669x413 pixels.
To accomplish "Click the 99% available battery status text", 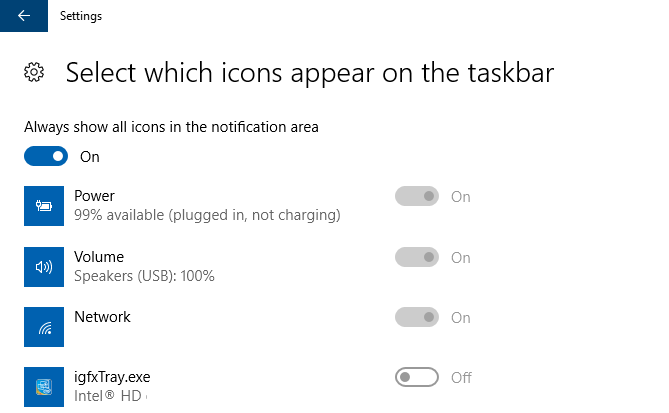I will click(x=207, y=215).
